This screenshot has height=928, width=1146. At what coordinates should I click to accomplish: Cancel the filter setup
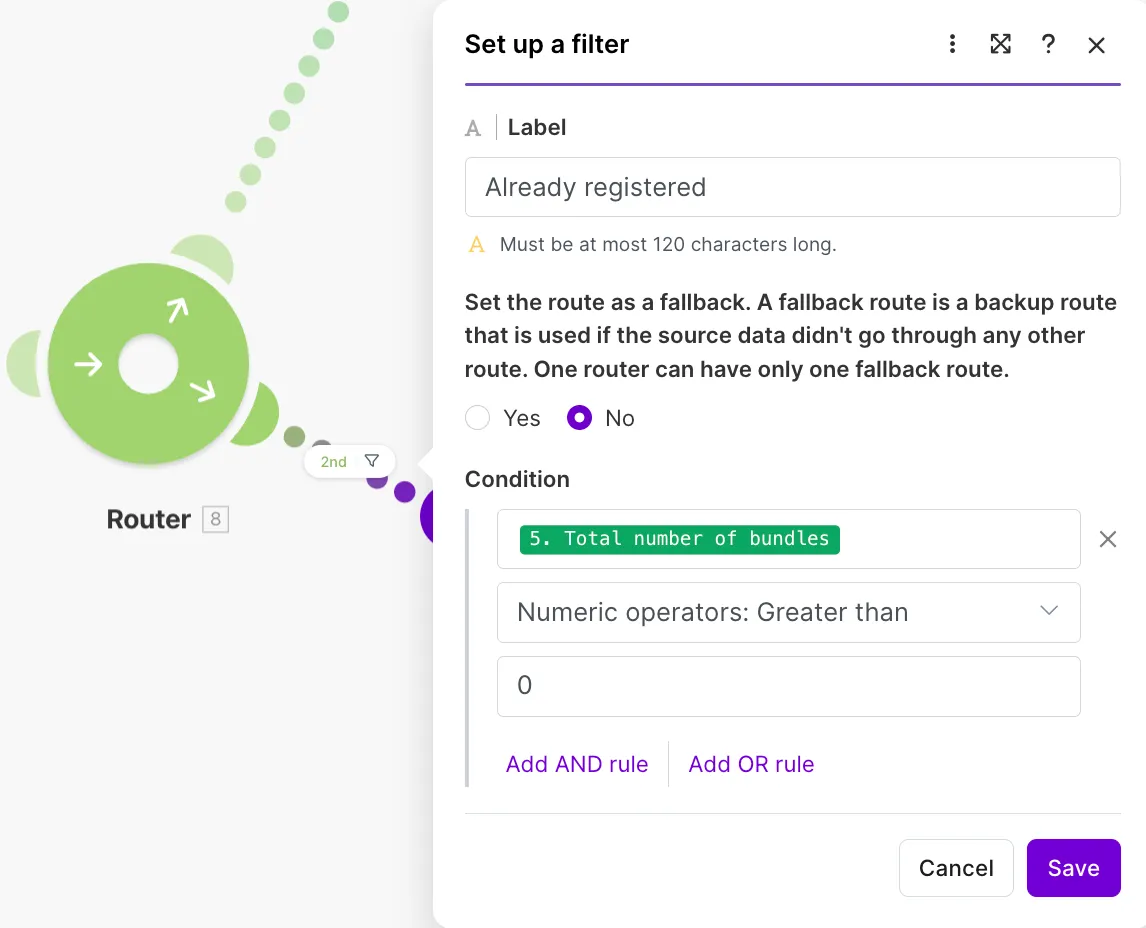click(x=956, y=867)
